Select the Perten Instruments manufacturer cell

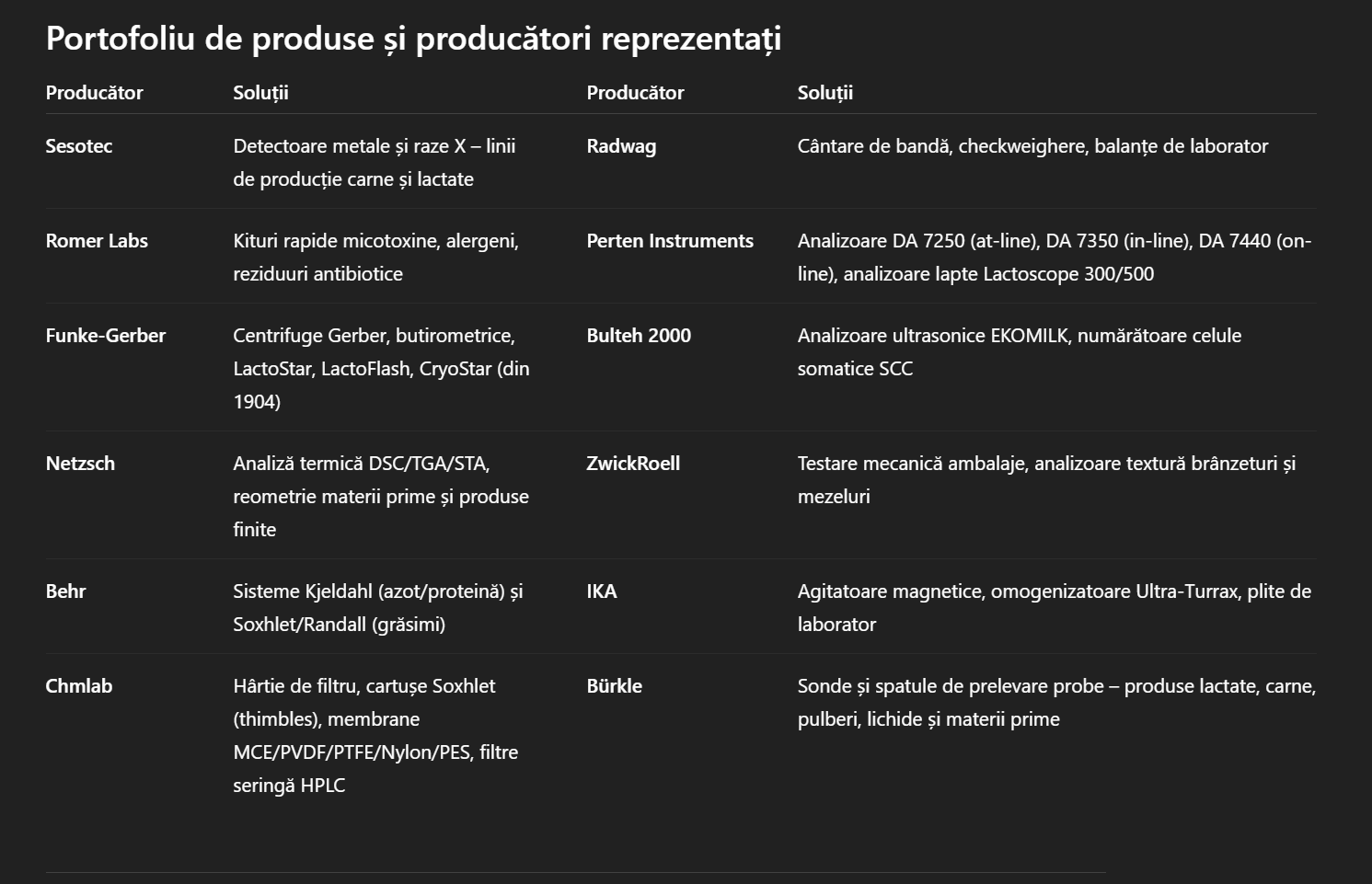(670, 241)
